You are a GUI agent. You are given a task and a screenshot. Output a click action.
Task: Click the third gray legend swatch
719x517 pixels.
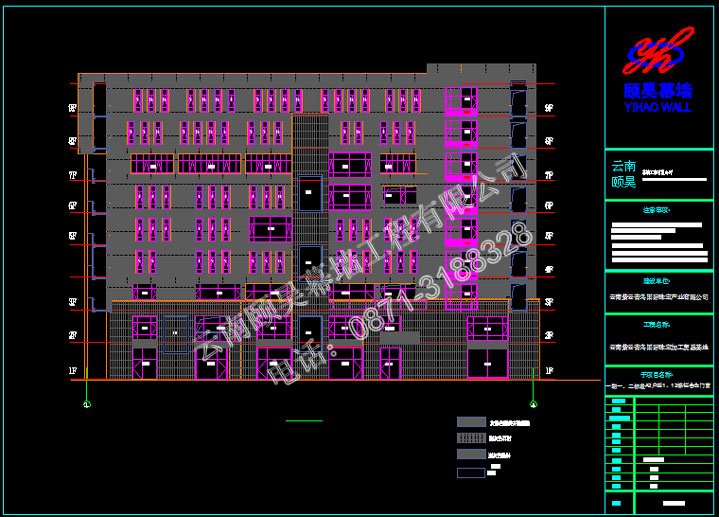click(471, 454)
